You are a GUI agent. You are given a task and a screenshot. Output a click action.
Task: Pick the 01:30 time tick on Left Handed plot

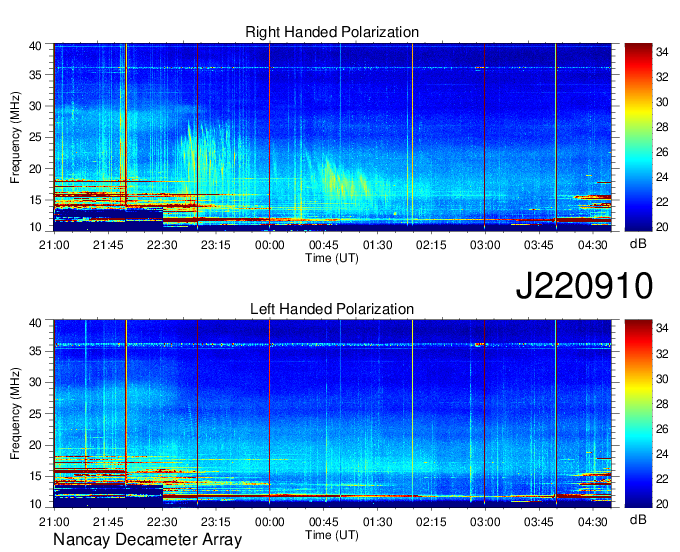point(377,522)
